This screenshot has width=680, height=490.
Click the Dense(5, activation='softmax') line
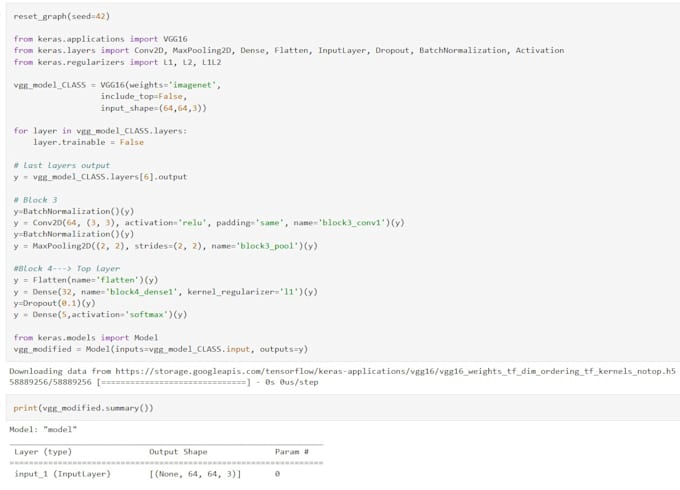[x=100, y=314]
